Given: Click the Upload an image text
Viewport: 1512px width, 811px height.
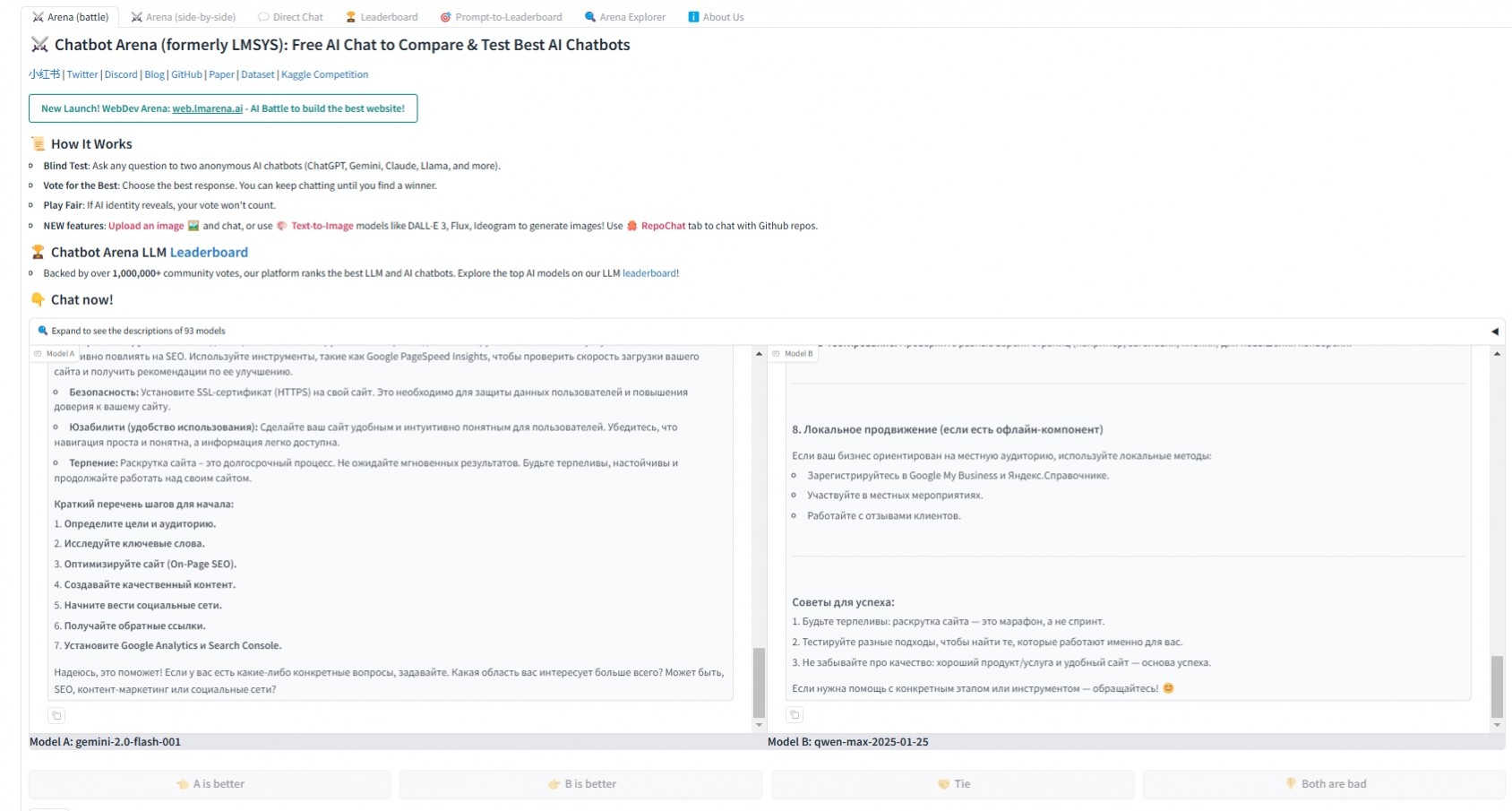Looking at the screenshot, I should click(146, 226).
